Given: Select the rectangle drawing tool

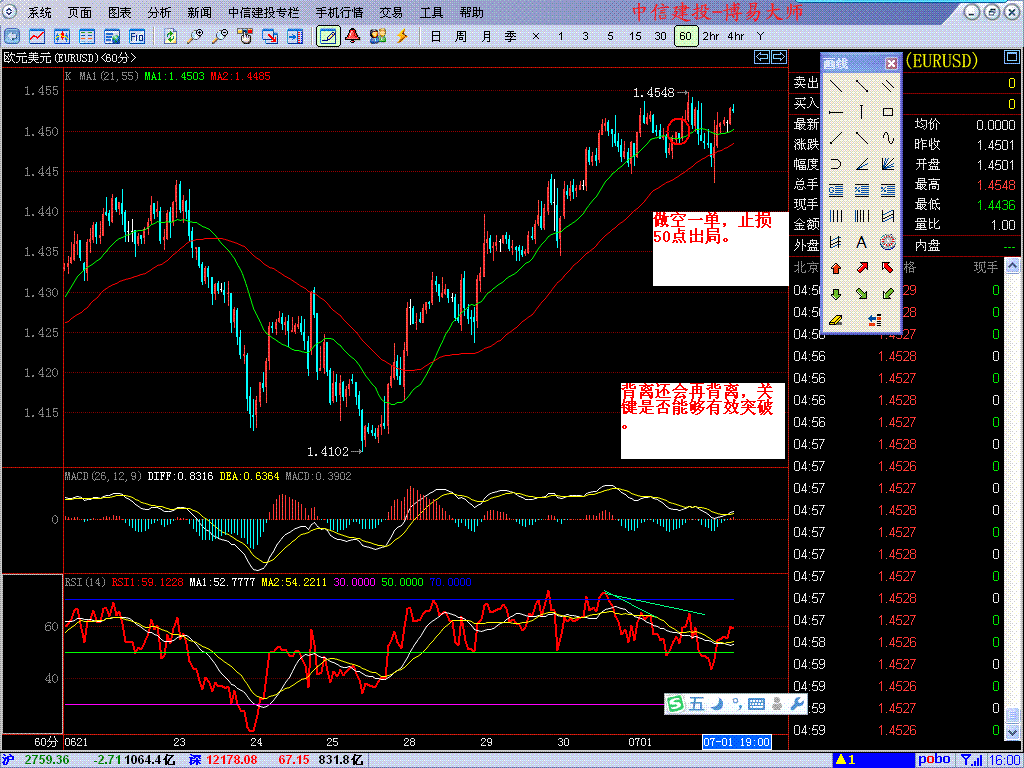Looking at the screenshot, I should tap(888, 112).
